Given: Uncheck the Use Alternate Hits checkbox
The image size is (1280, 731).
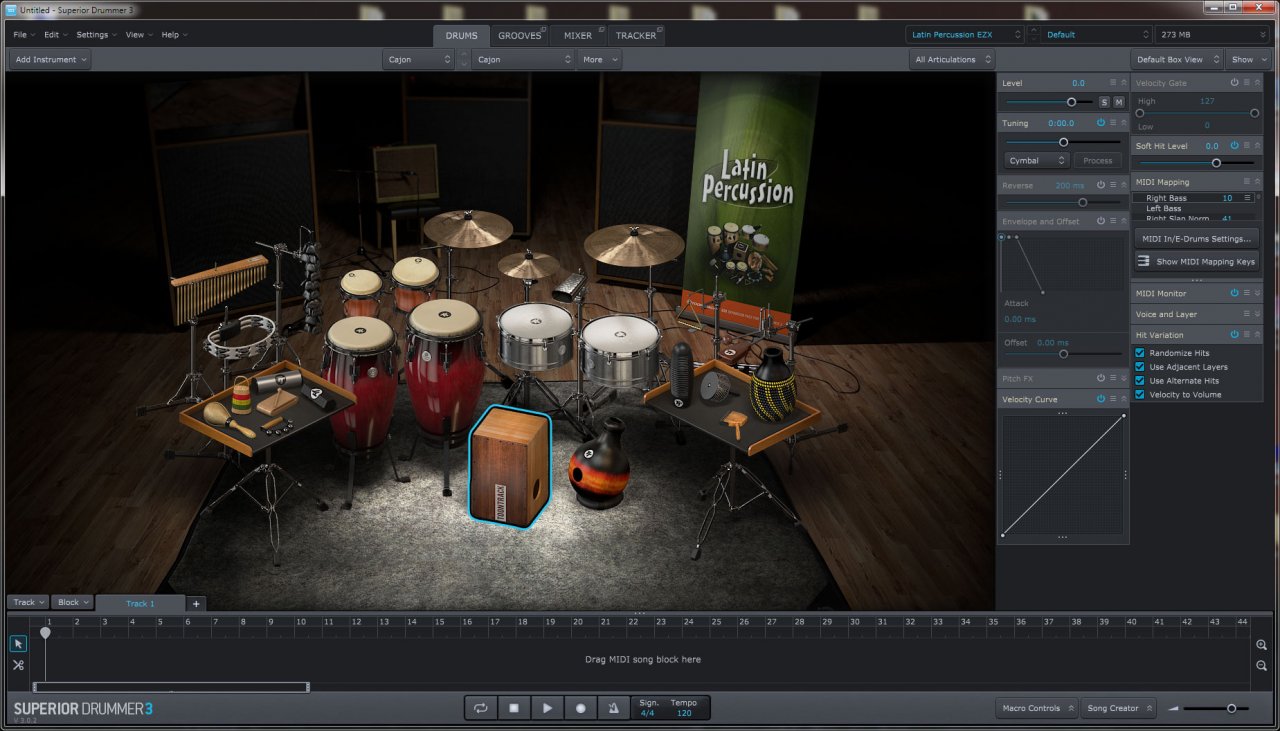Looking at the screenshot, I should tap(1140, 381).
